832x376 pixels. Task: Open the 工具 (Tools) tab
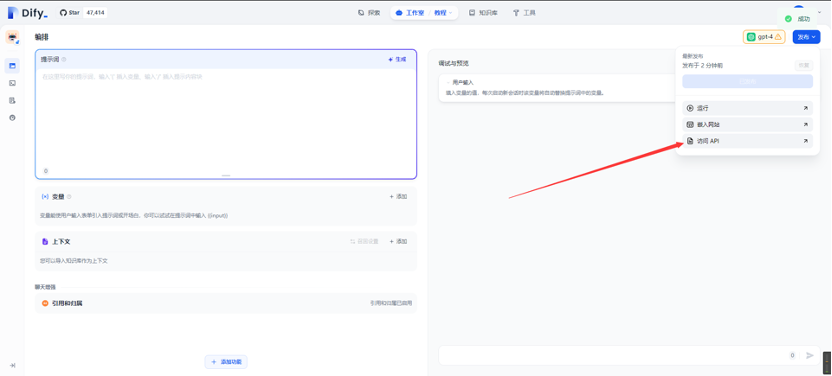click(524, 13)
